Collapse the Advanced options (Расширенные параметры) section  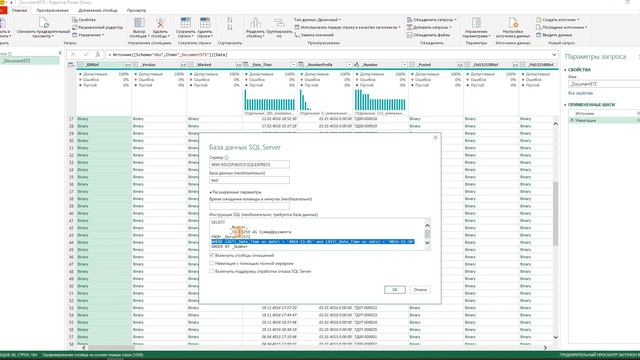point(236,192)
